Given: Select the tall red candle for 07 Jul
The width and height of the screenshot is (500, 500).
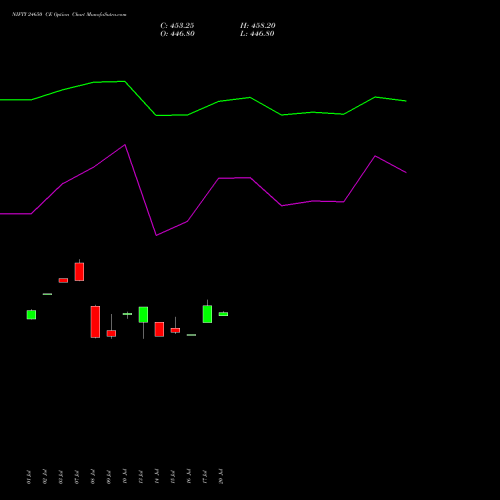Looking at the screenshot, I should pos(79,271).
